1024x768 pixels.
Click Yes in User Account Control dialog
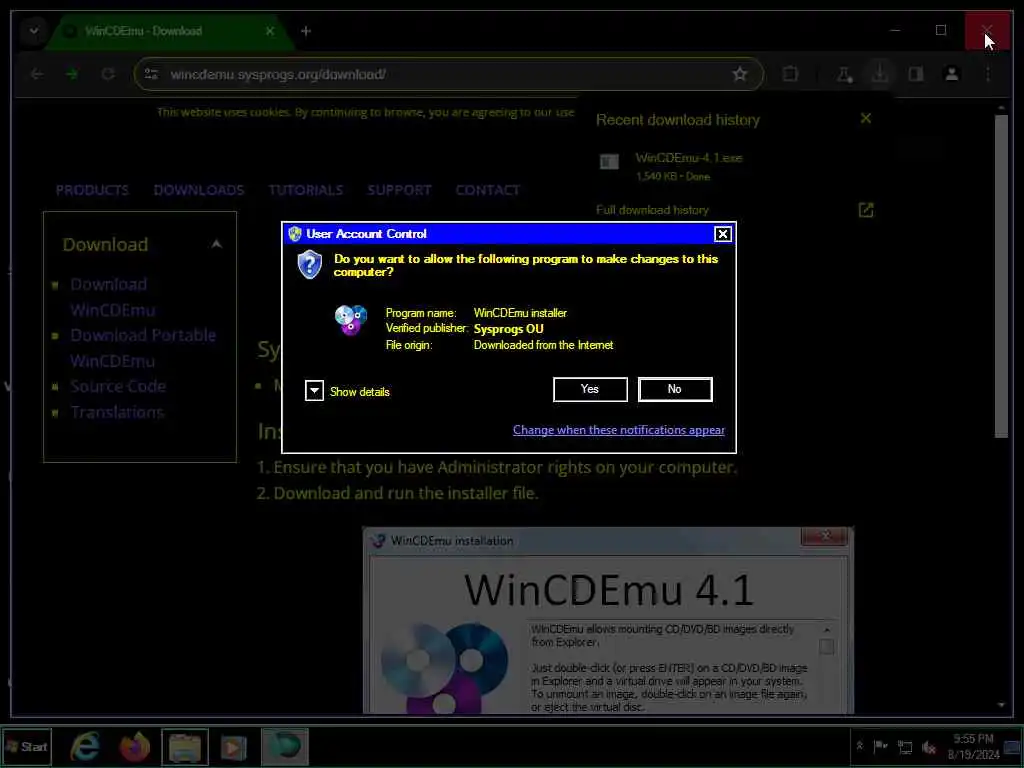point(590,389)
